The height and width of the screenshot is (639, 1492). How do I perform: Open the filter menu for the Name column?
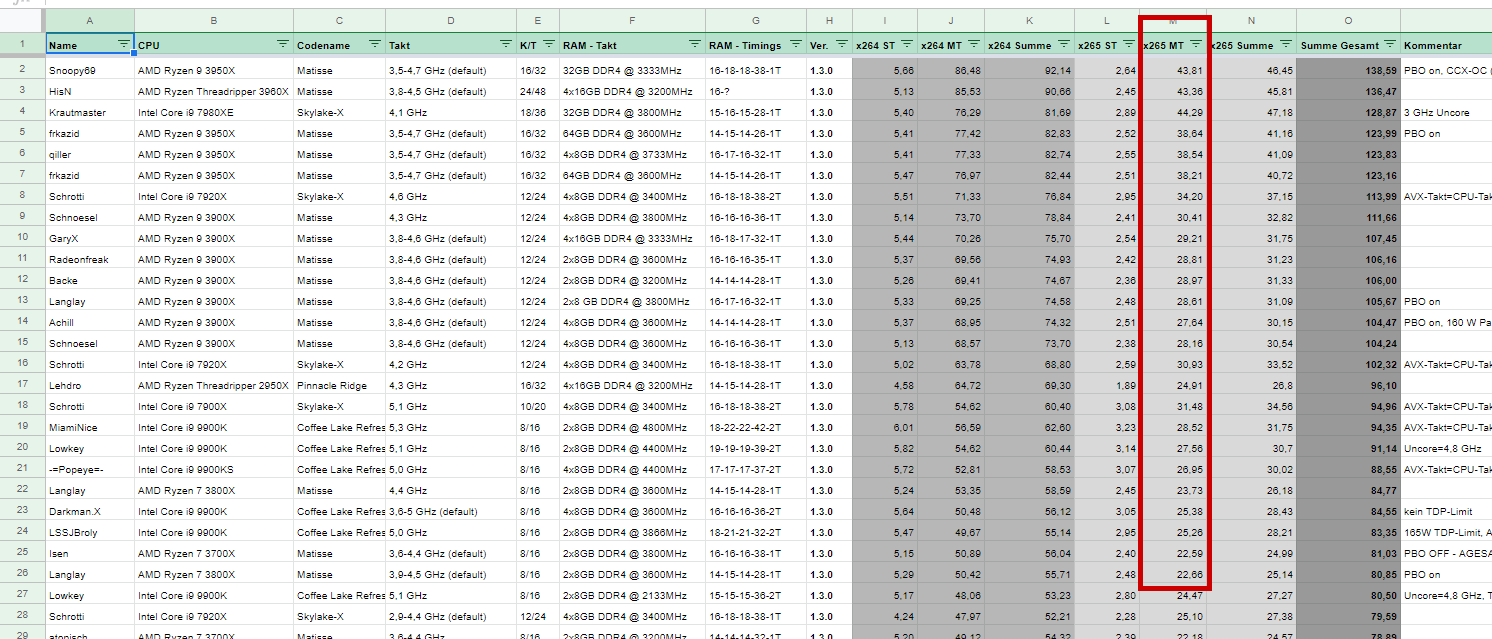click(x=123, y=44)
